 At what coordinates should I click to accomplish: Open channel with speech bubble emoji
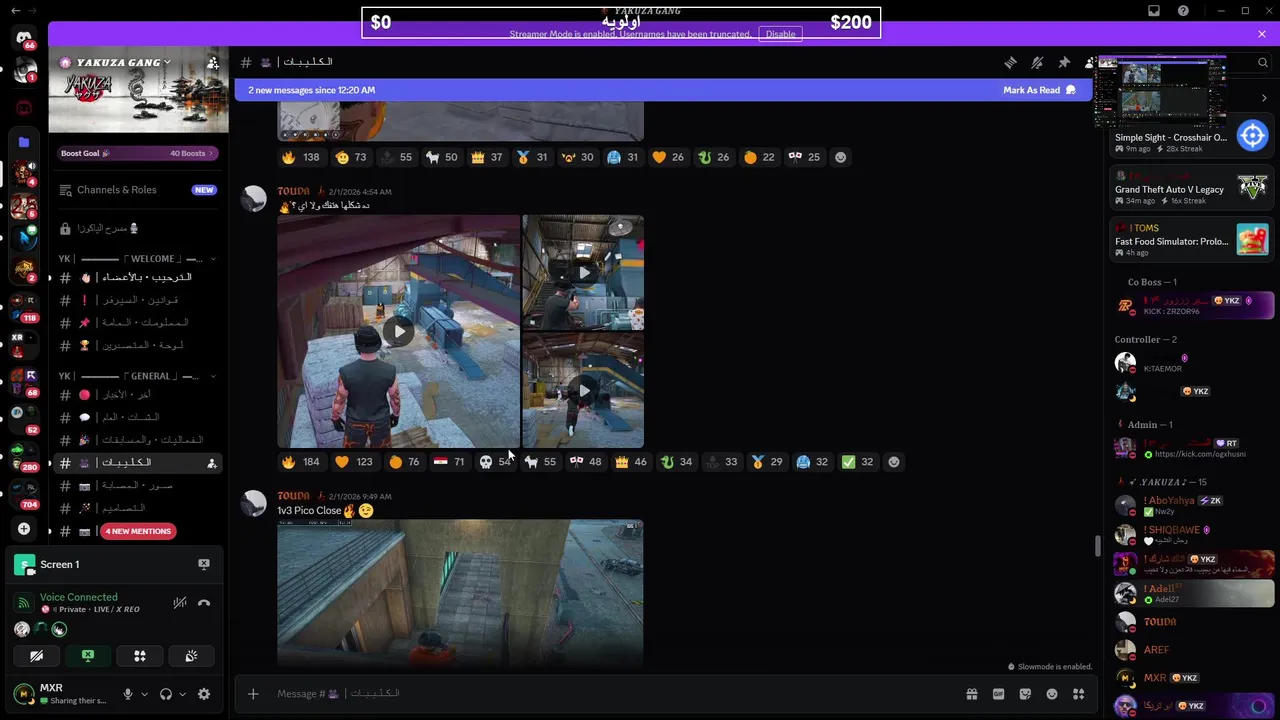(x=138, y=417)
